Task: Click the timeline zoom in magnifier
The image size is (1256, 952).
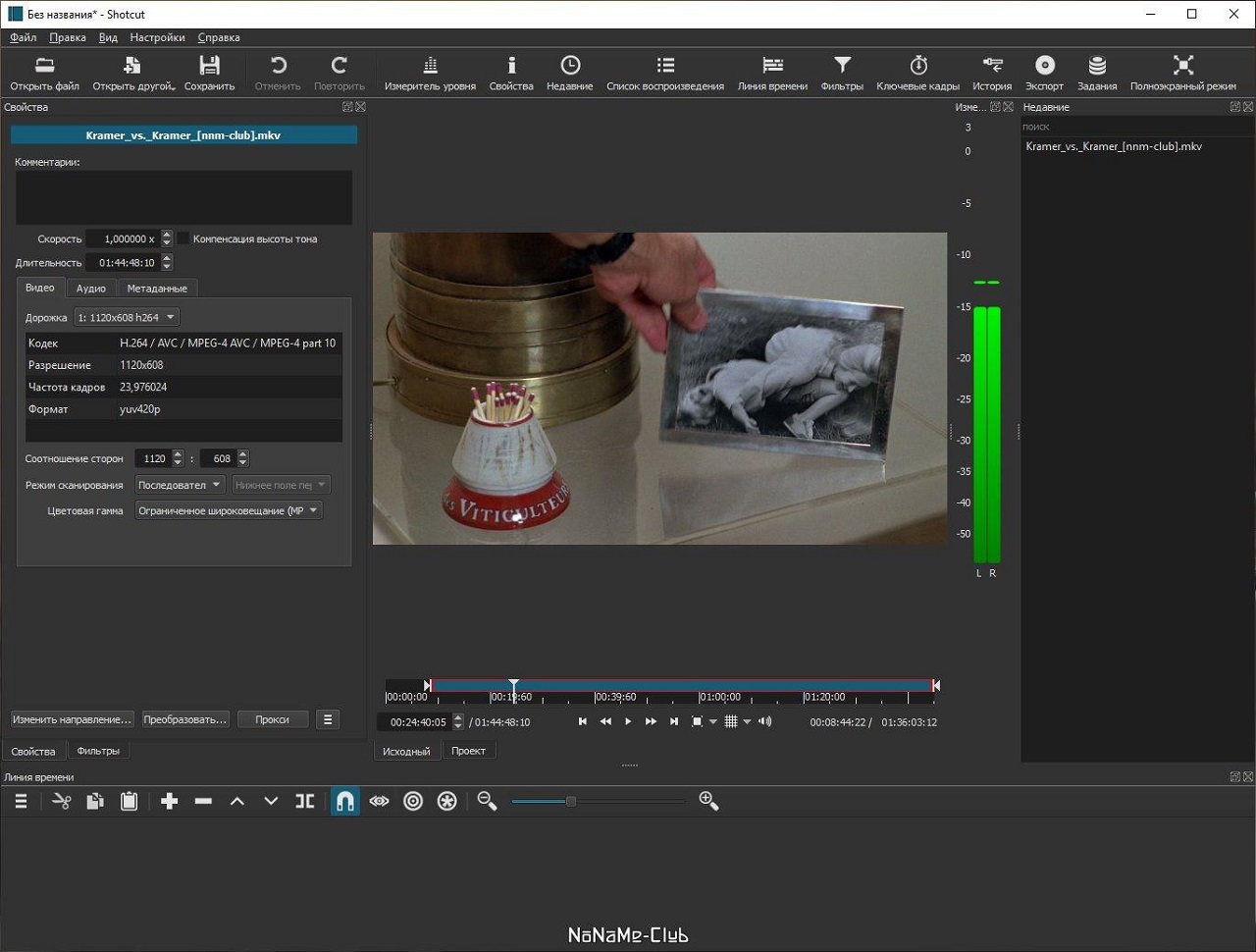Action: click(x=708, y=802)
